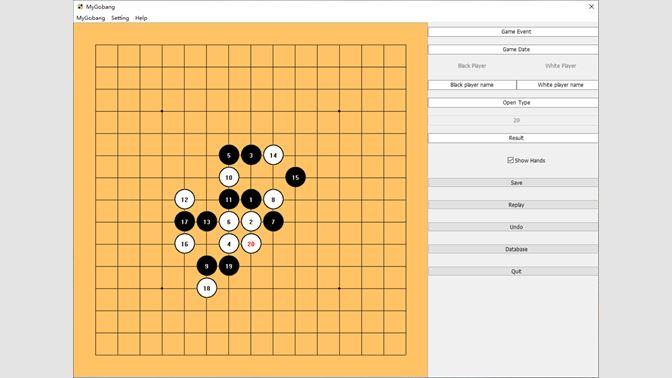Click white stone numbered 10
Image resolution: width=672 pixels, height=378 pixels.
coord(229,177)
